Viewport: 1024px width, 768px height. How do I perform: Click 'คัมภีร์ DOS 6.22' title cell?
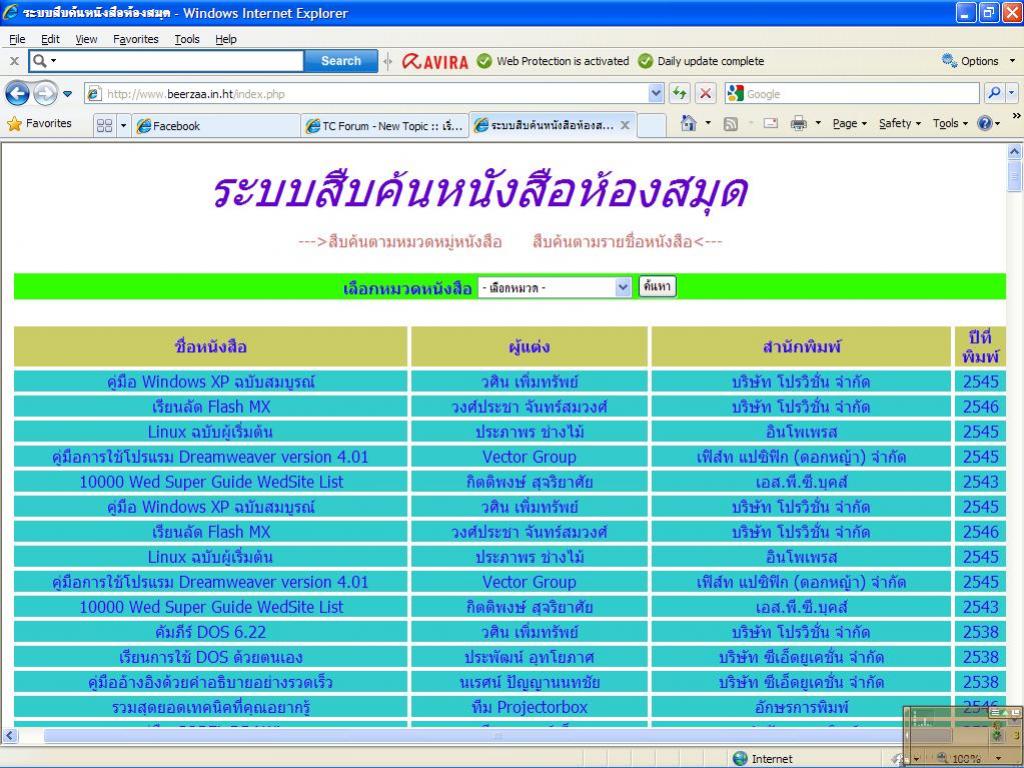210,632
